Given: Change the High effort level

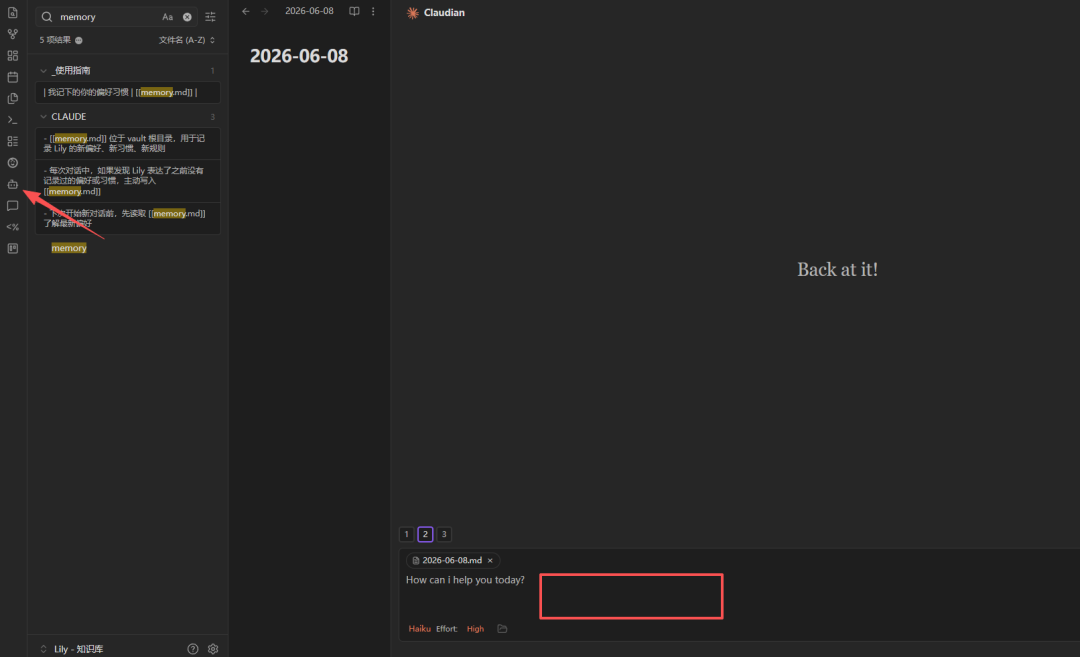Looking at the screenshot, I should 475,629.
